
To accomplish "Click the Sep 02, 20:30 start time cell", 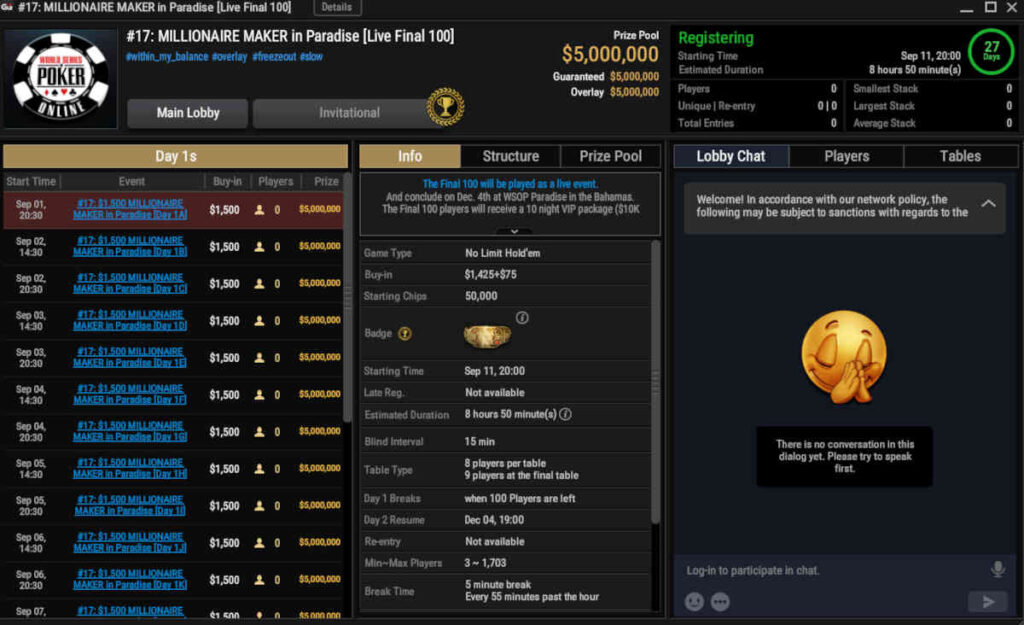I will 31,284.
